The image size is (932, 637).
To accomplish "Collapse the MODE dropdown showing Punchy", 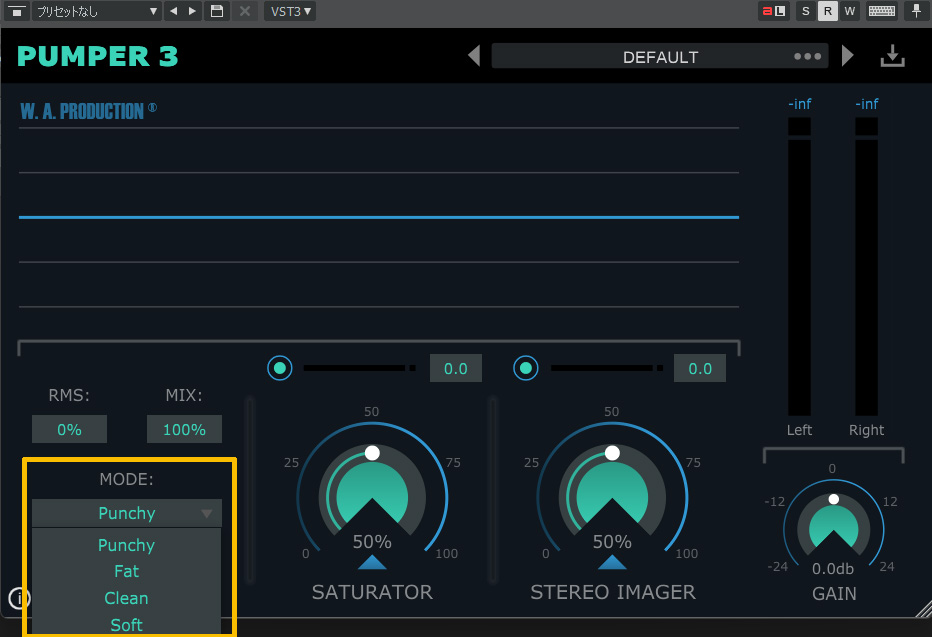I will pos(126,513).
